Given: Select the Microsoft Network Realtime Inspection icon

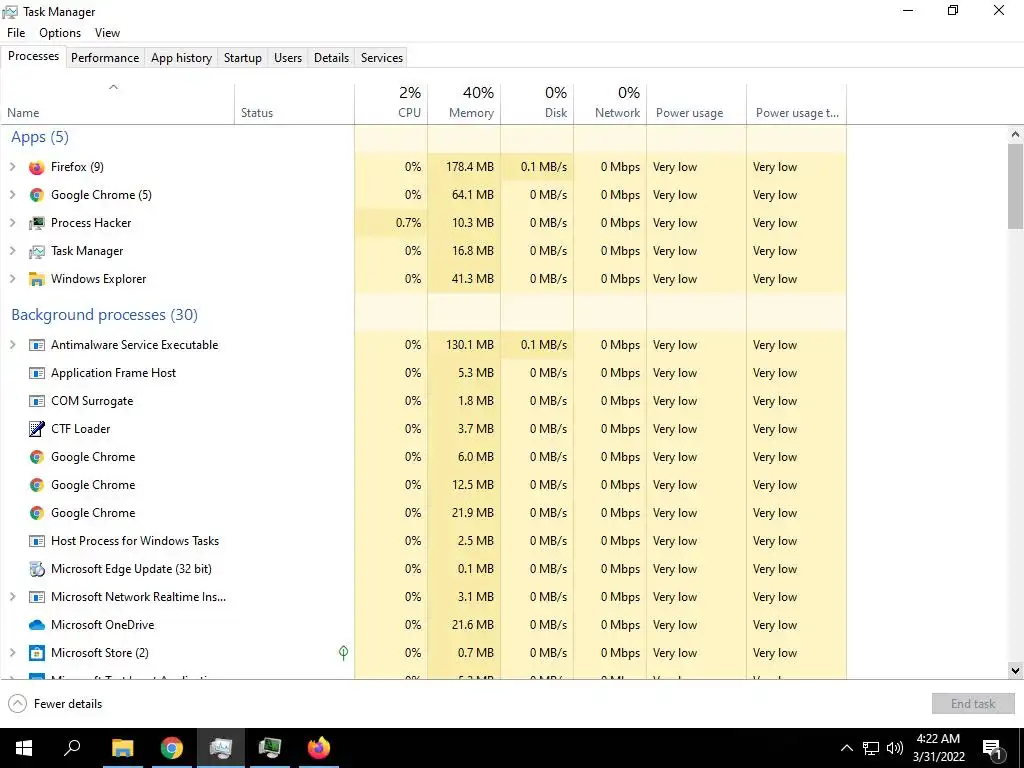Looking at the screenshot, I should pyautogui.click(x=37, y=597).
